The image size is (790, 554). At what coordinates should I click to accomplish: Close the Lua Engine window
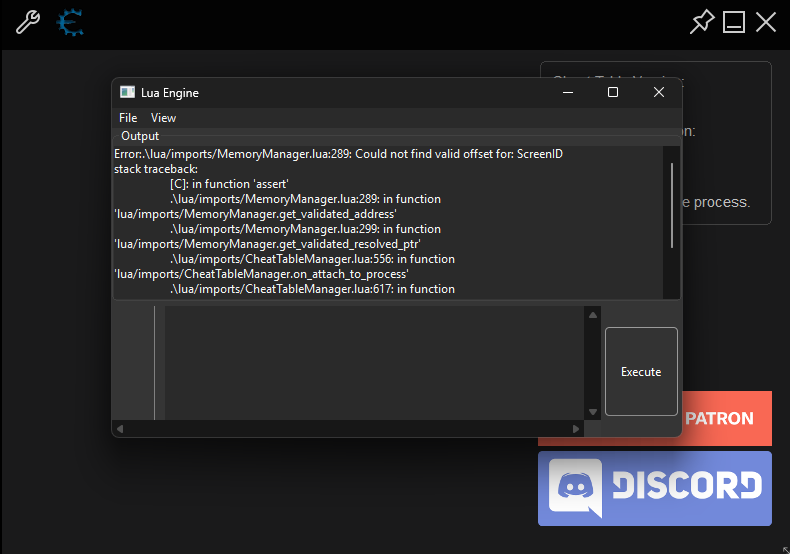[658, 92]
